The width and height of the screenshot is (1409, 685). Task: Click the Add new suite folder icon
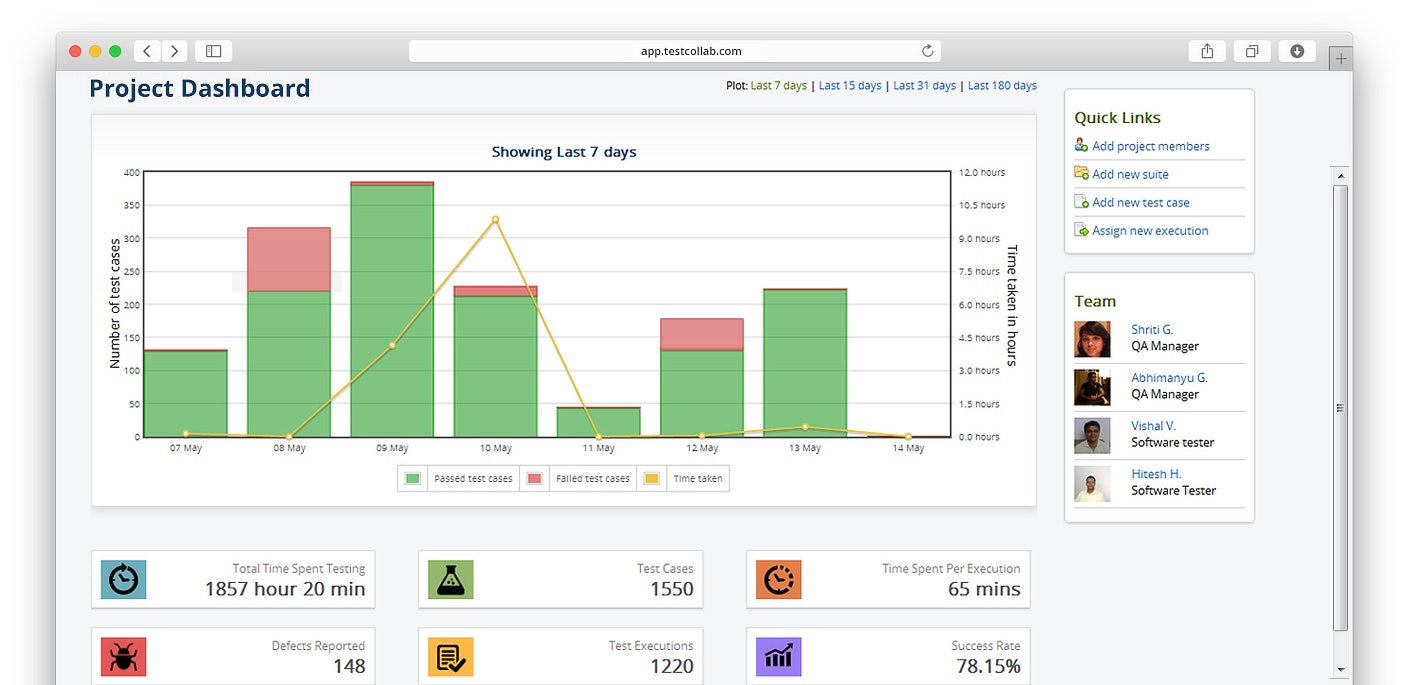[1081, 173]
